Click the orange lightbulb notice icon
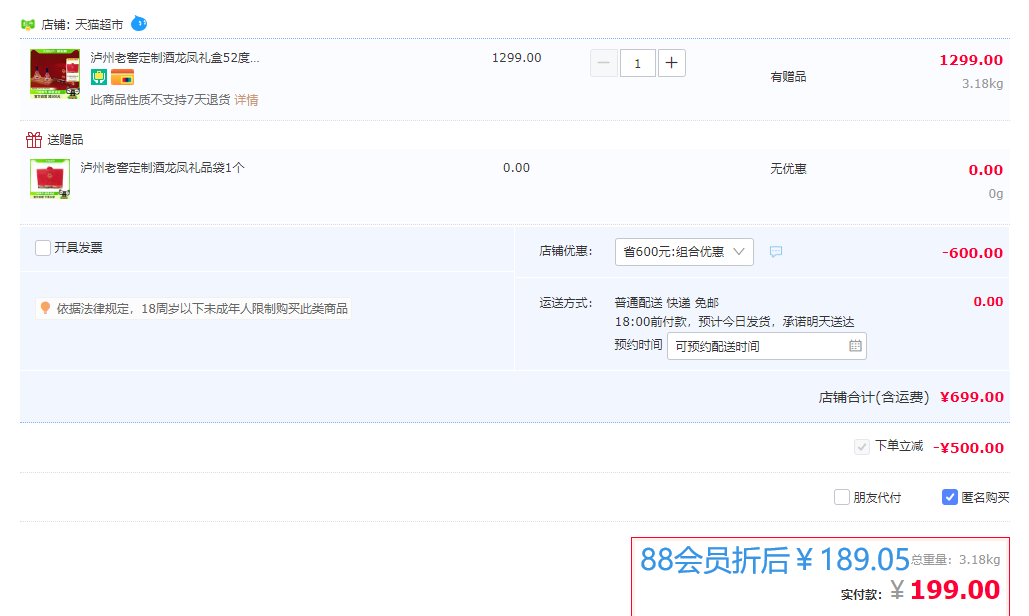 click(x=45, y=308)
